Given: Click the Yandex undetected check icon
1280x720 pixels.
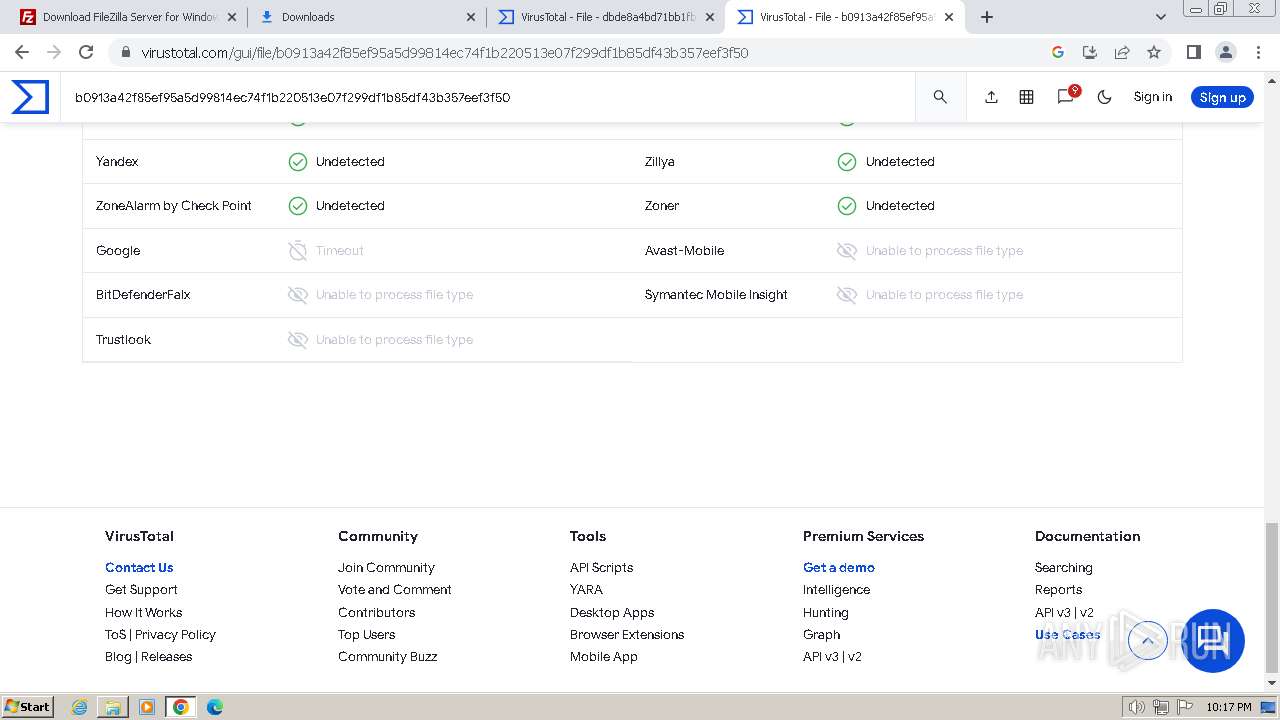Looking at the screenshot, I should [x=298, y=162].
